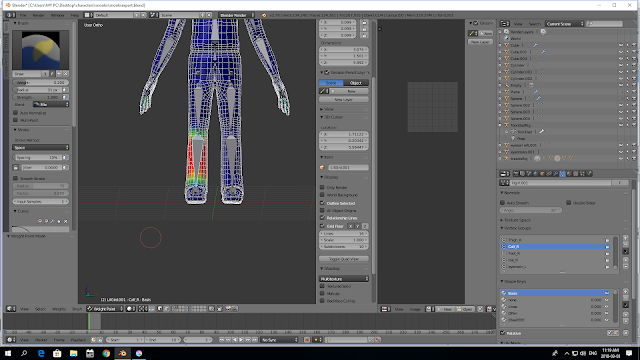Click New Layer in the properties region
Screen dimensions: 640x360
[344, 100]
